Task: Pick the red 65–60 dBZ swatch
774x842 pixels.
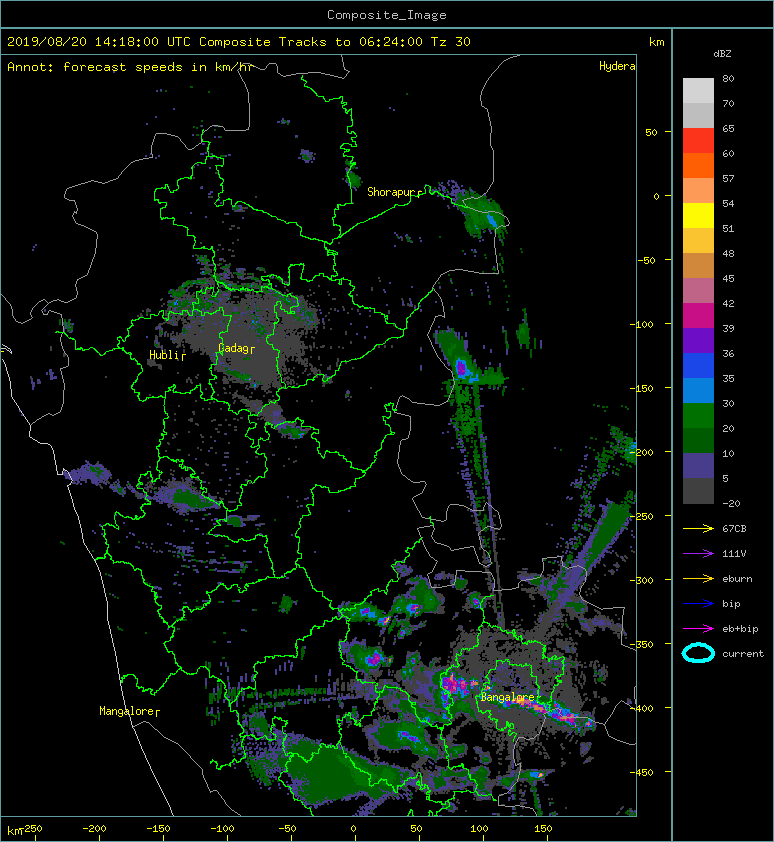Action: [x=698, y=141]
